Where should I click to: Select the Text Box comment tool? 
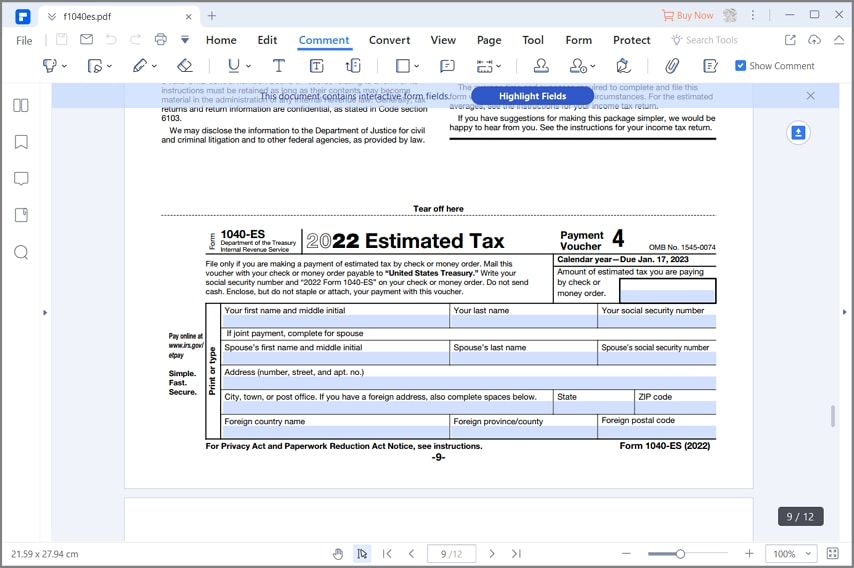pyautogui.click(x=316, y=66)
